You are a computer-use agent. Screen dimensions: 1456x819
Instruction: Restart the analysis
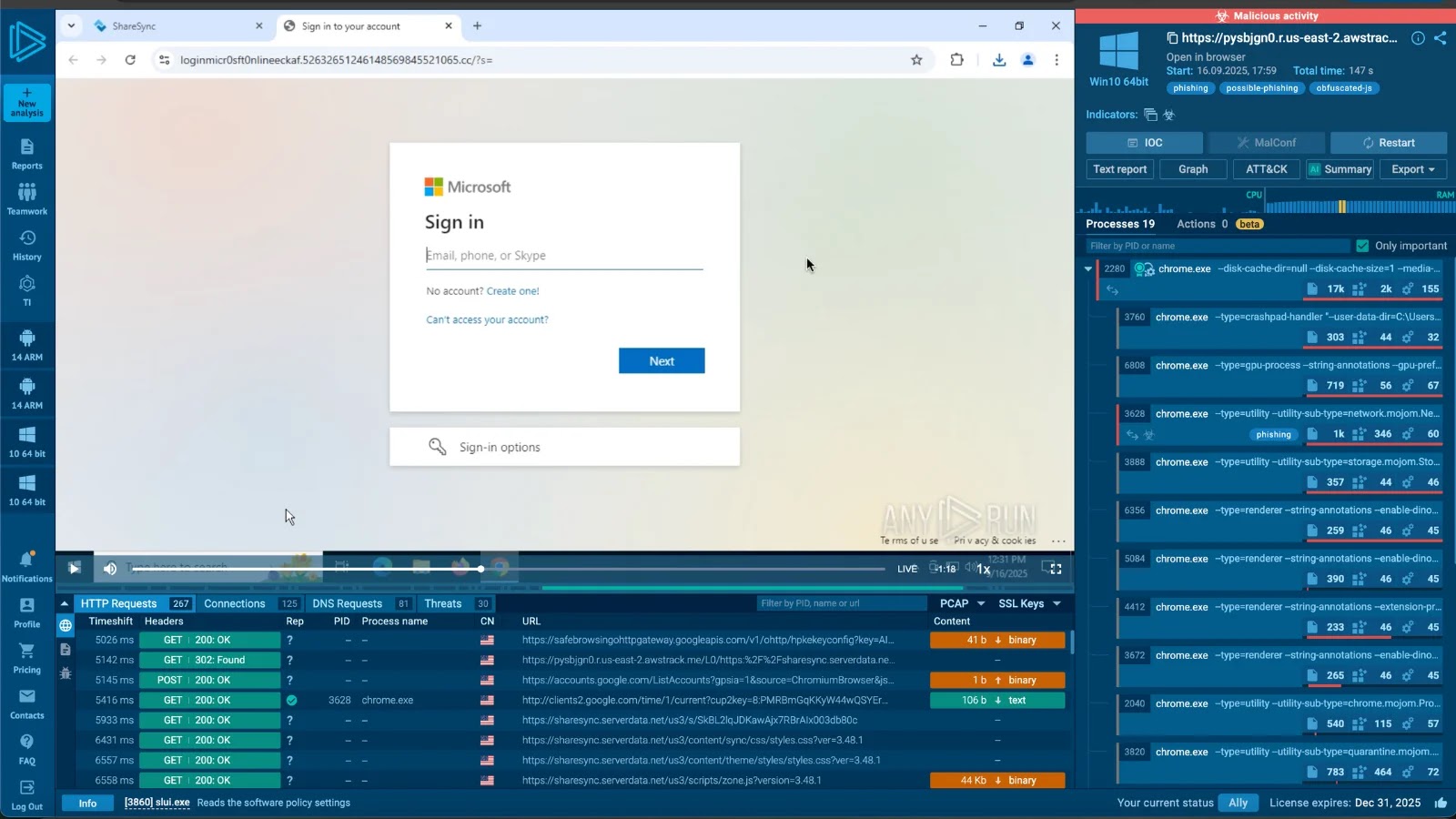point(1388,142)
